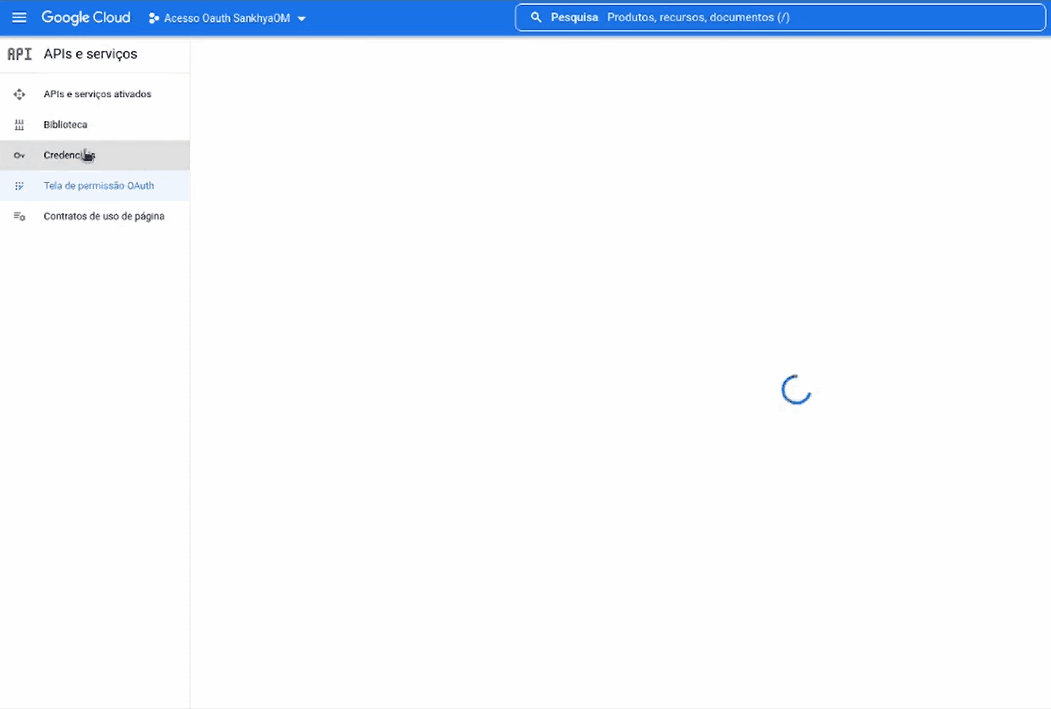Open the Biblioteca page
The height and width of the screenshot is (709, 1051).
pos(95,125)
